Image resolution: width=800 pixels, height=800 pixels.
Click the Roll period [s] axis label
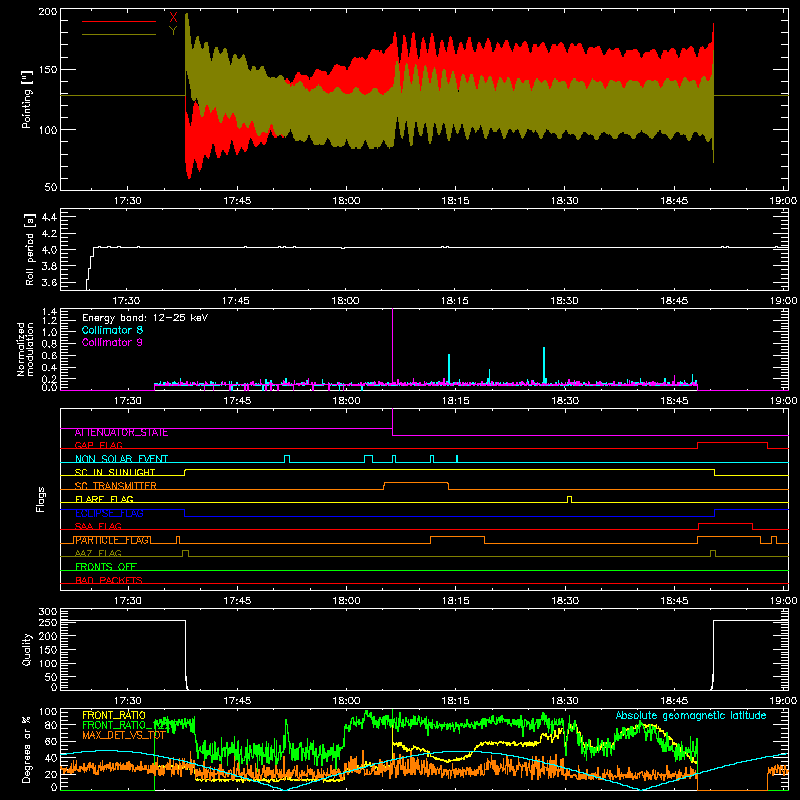coord(29,249)
